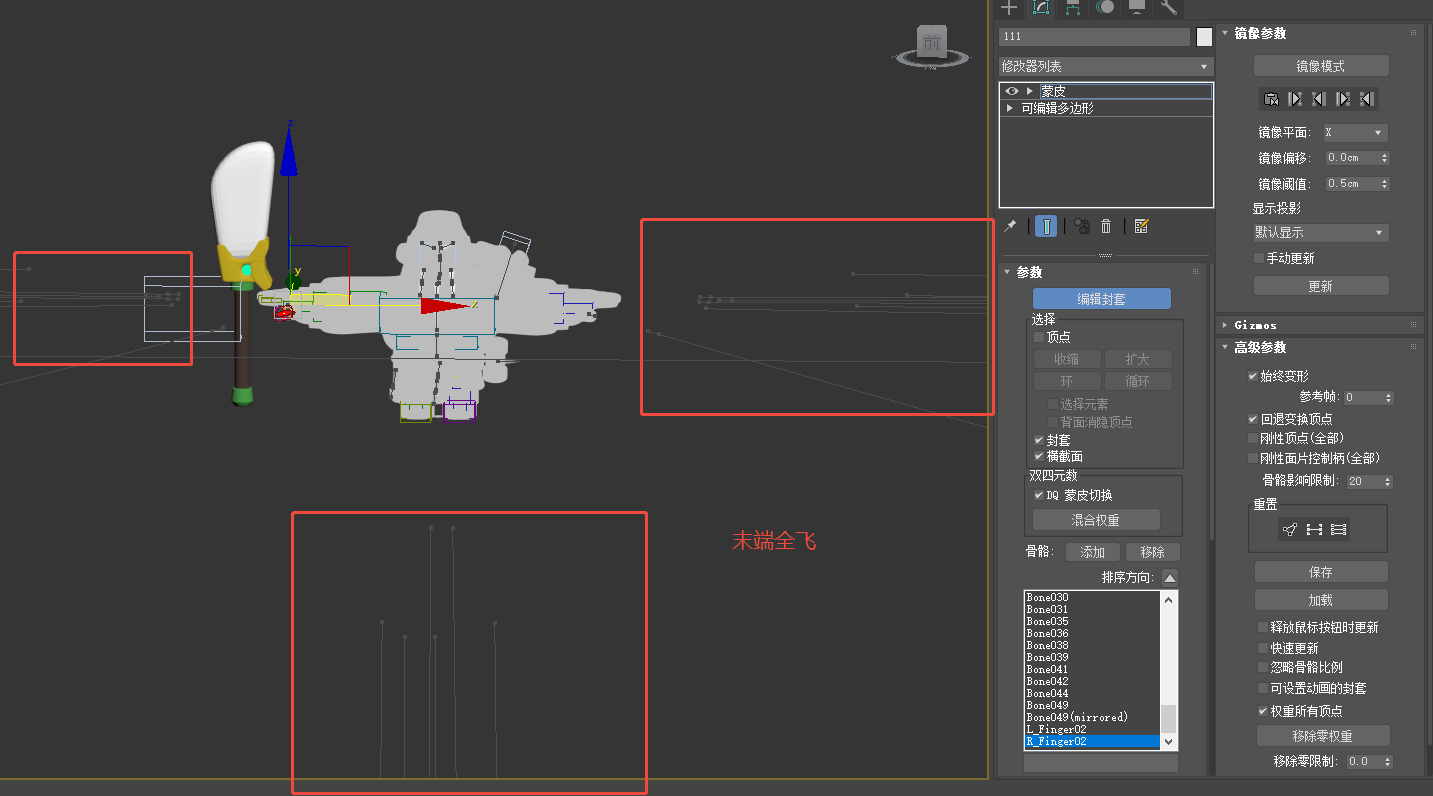The width and height of the screenshot is (1433, 796).
Task: Click the pin stack icon
Action: (x=1010, y=227)
